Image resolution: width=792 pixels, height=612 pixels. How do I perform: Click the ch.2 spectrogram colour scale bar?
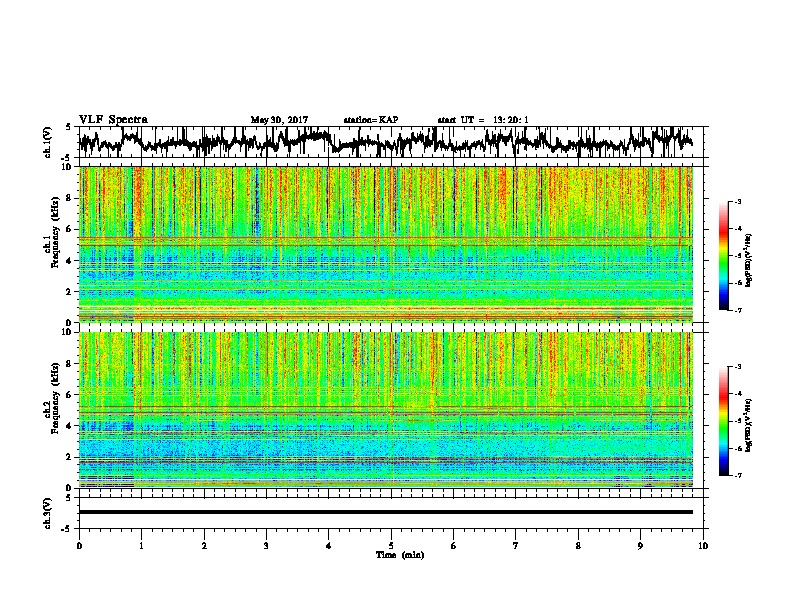click(724, 421)
